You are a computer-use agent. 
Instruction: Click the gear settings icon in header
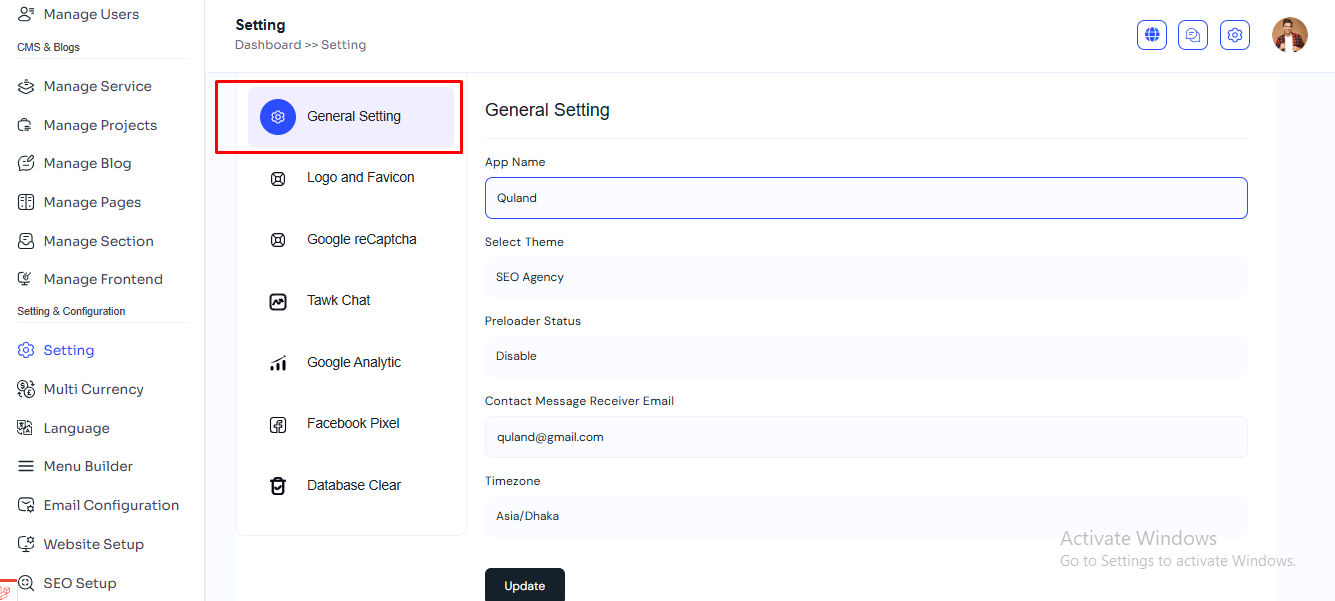point(1235,35)
